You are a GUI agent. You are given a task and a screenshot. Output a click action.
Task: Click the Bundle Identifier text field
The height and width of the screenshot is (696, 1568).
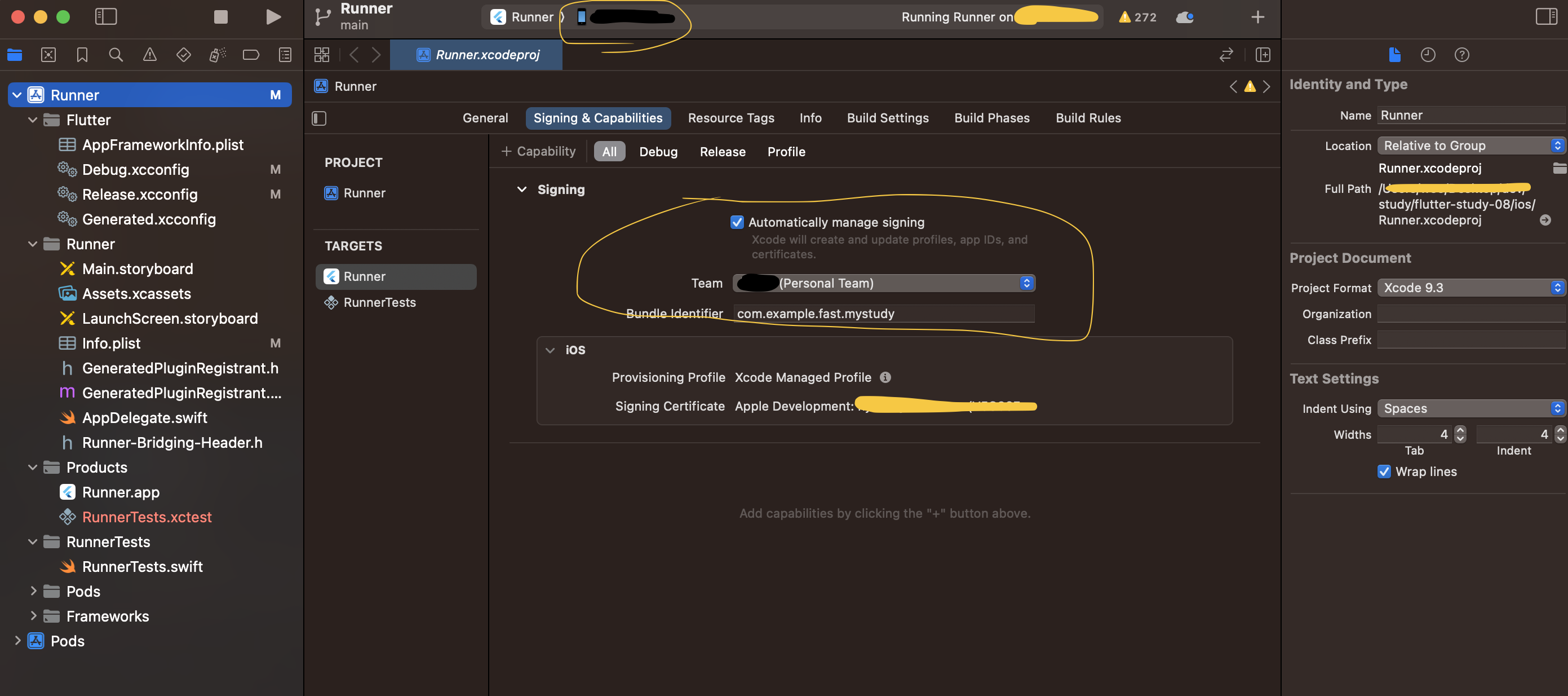(x=883, y=314)
